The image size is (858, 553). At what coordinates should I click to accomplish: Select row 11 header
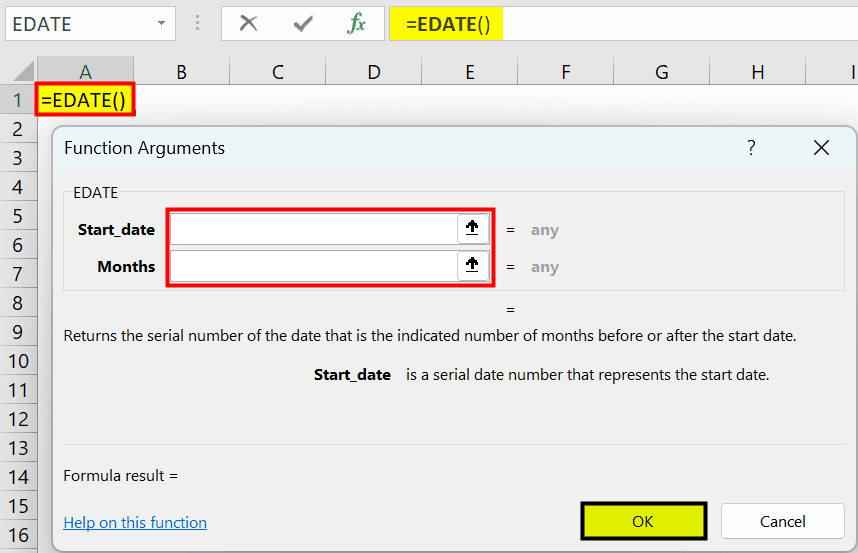click(18, 390)
